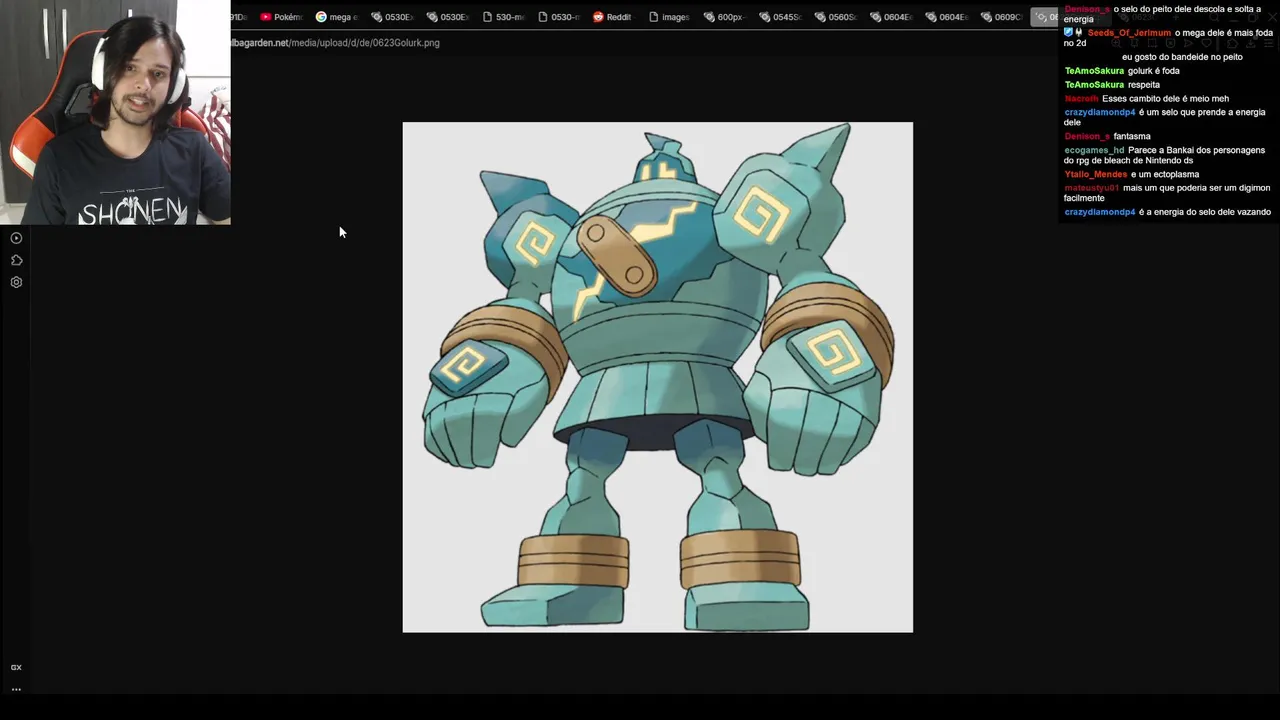Switch to the YouTube Pokém tab
Viewport: 1280px width, 720px height.
[x=281, y=17]
